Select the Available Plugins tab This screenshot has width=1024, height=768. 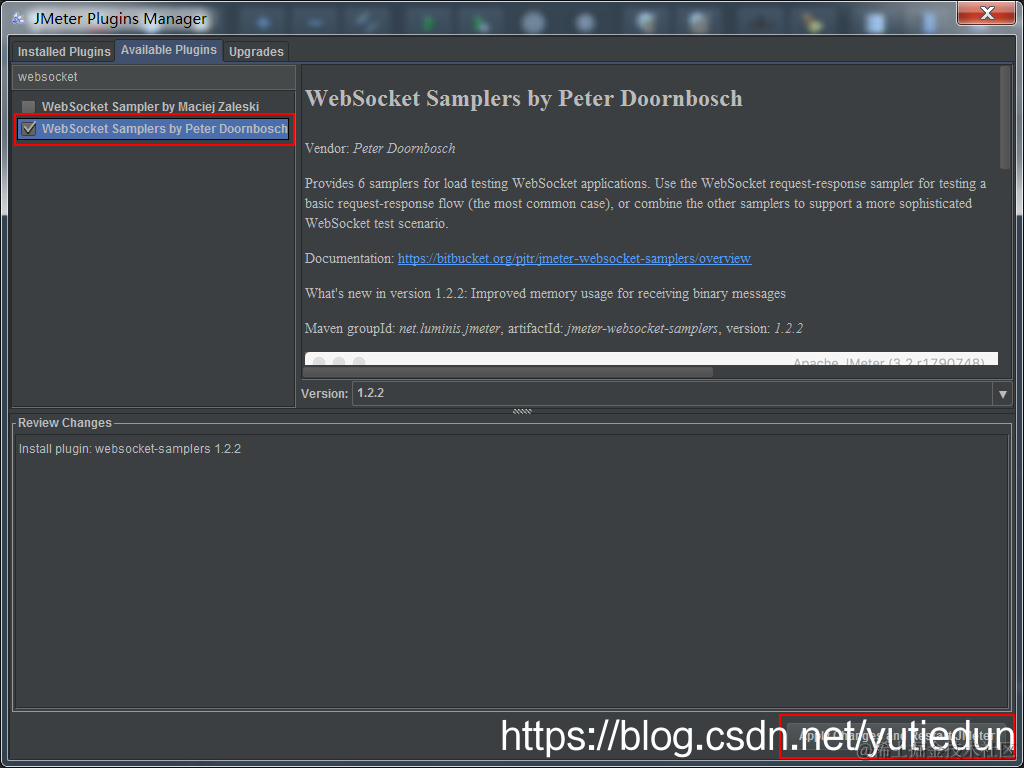click(168, 50)
